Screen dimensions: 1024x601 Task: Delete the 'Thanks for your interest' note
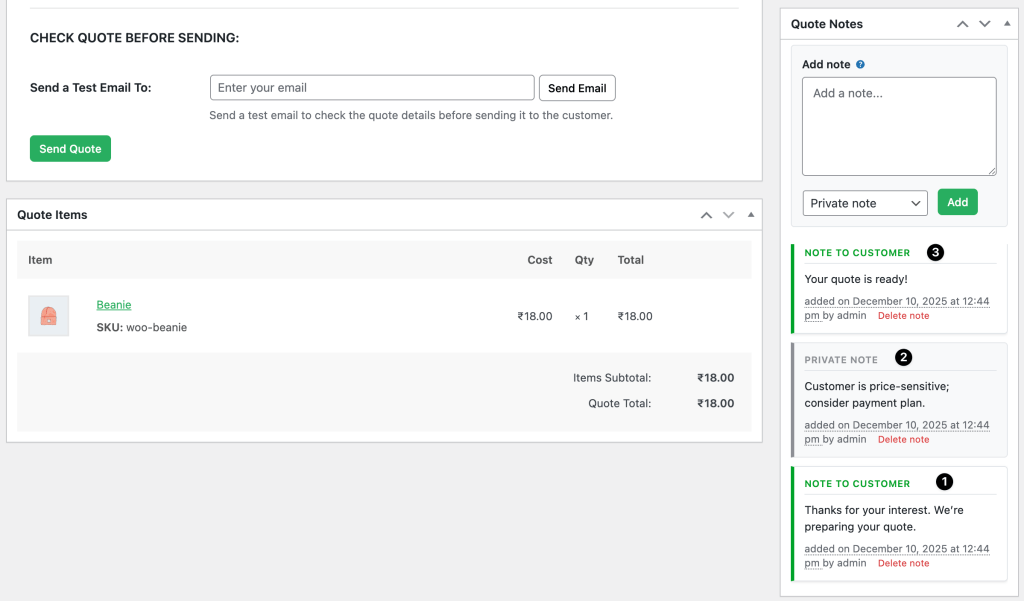[903, 564]
